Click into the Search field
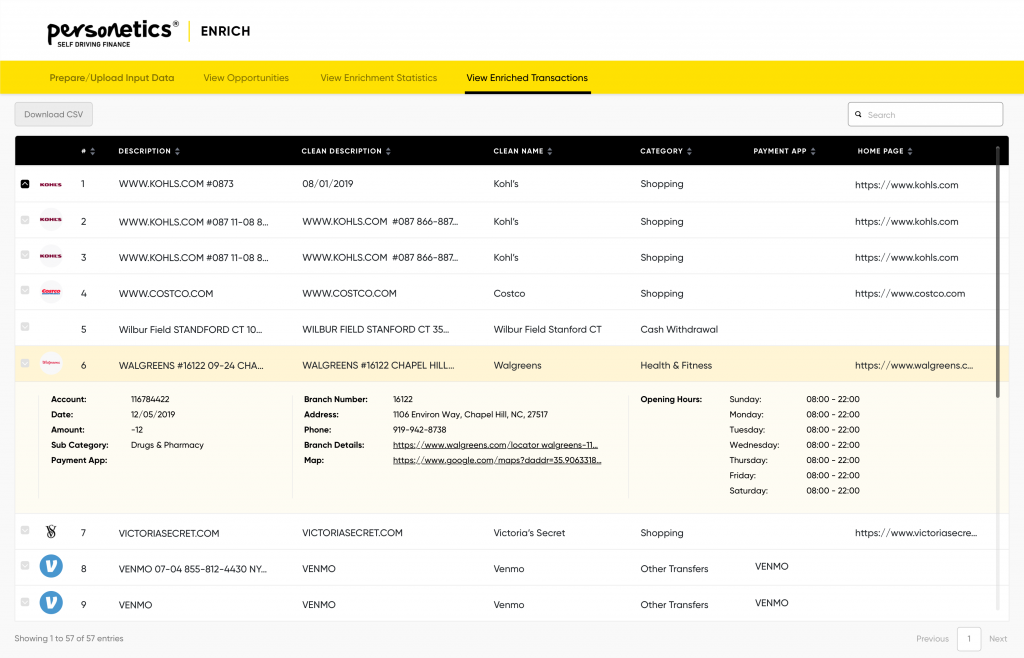1024x658 pixels. [x=925, y=114]
